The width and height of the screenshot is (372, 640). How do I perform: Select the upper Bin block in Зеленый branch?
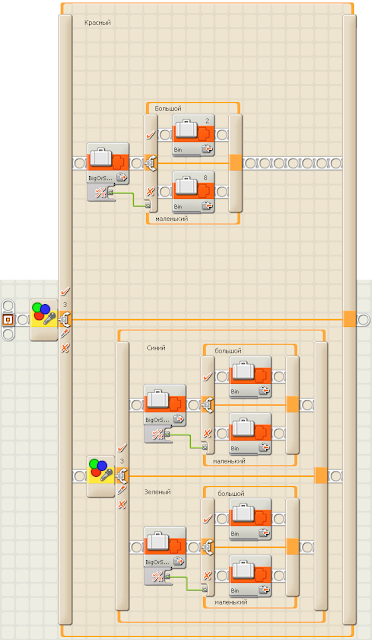pos(251,519)
